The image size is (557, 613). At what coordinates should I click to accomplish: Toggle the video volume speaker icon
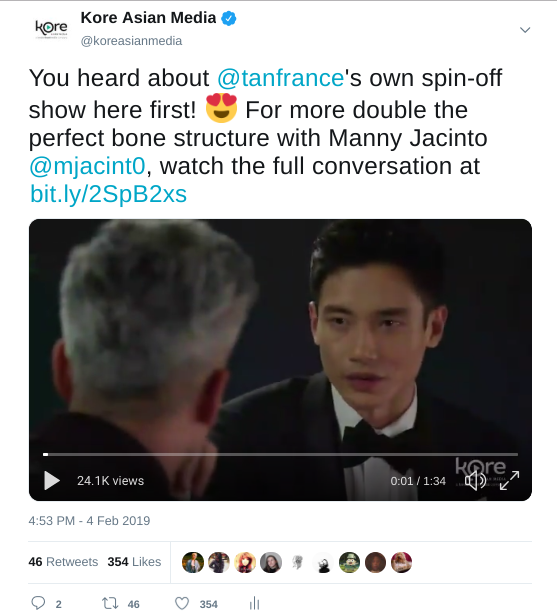pyautogui.click(x=475, y=480)
